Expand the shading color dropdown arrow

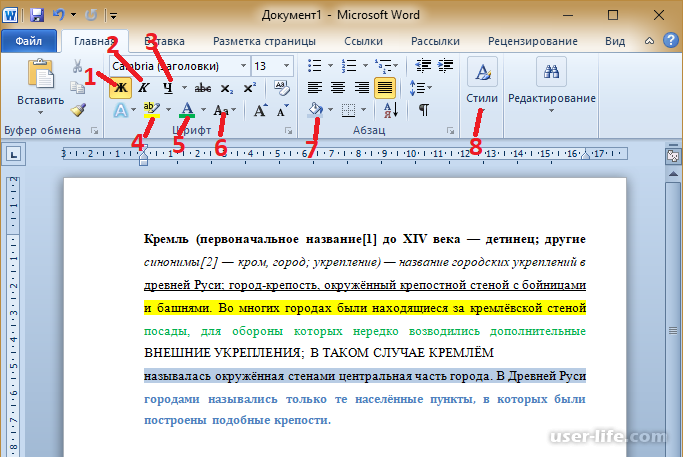pyautogui.click(x=331, y=110)
